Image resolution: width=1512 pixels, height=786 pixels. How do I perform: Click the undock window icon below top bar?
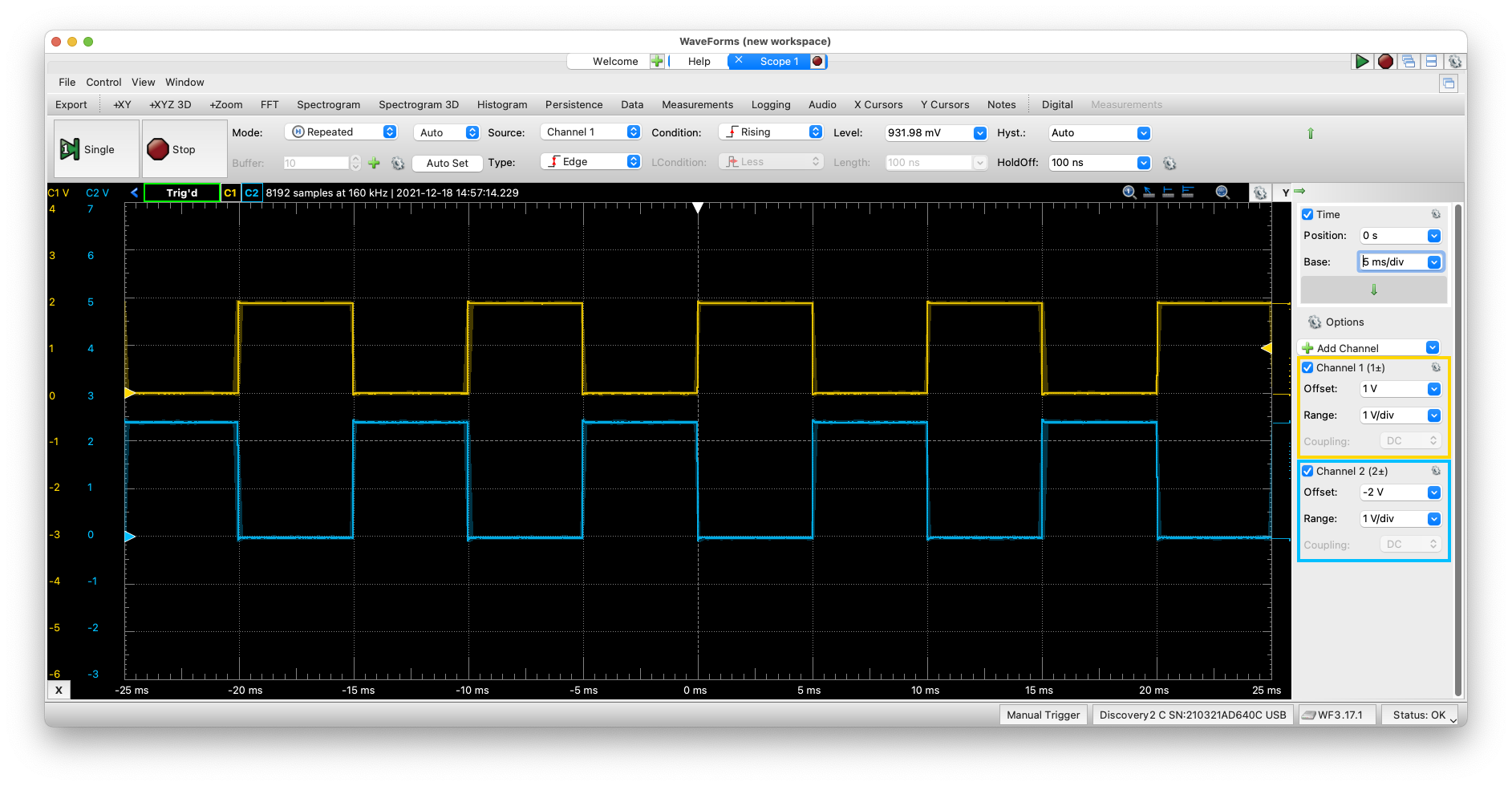[1449, 83]
